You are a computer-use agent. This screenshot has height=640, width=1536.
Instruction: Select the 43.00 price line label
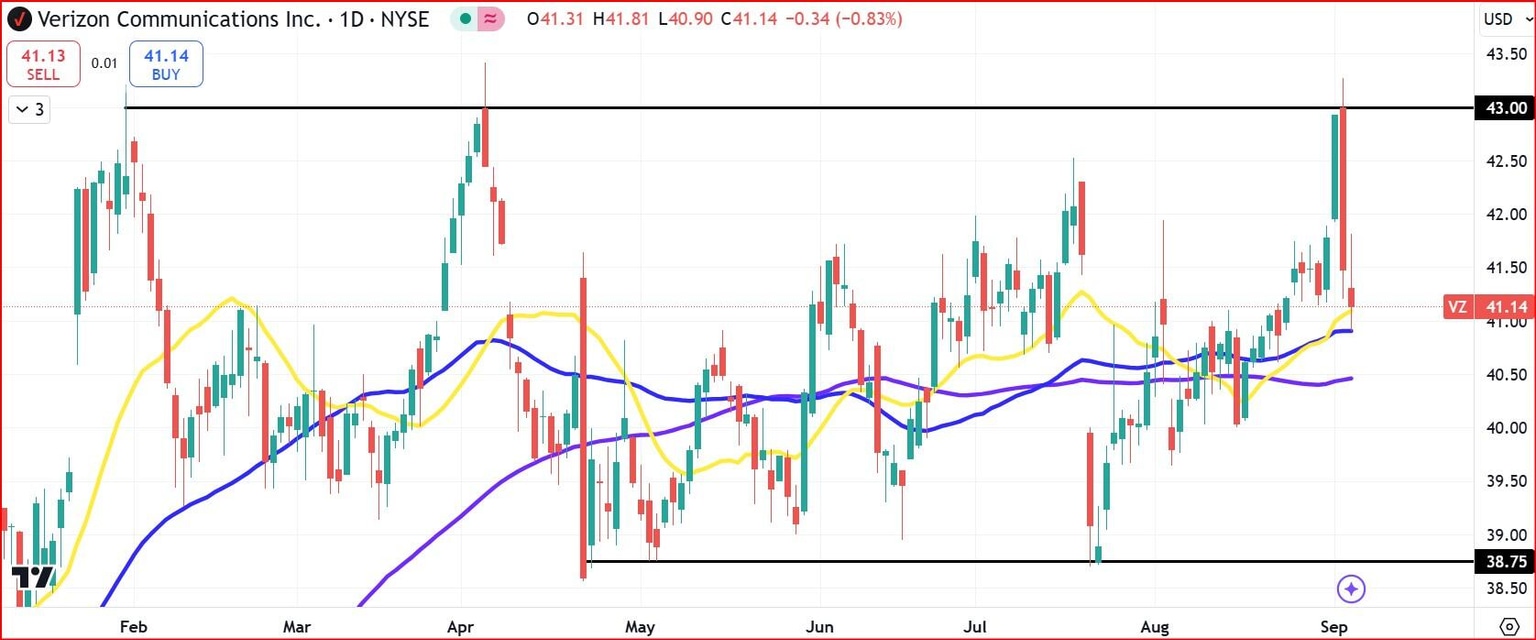click(x=1503, y=108)
